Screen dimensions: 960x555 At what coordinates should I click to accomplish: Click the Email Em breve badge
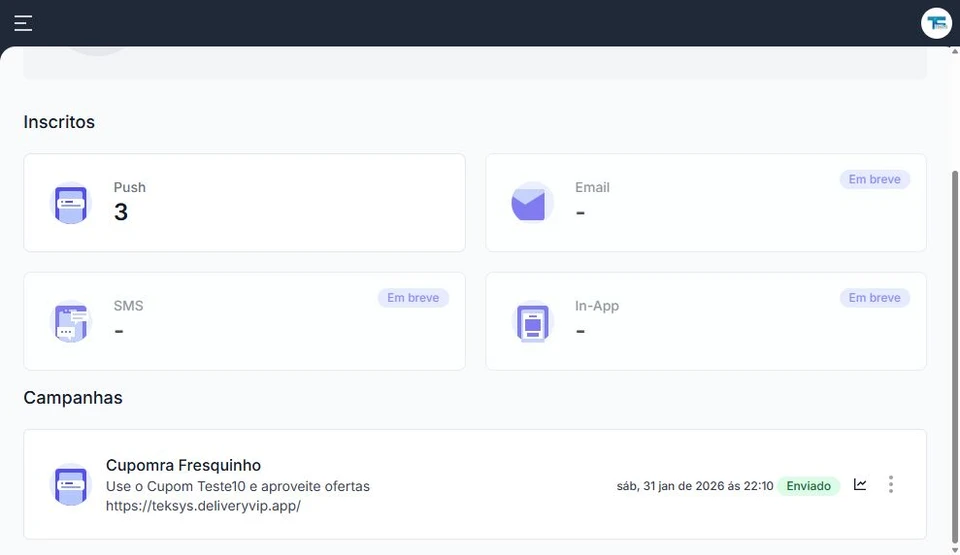pyautogui.click(x=874, y=179)
